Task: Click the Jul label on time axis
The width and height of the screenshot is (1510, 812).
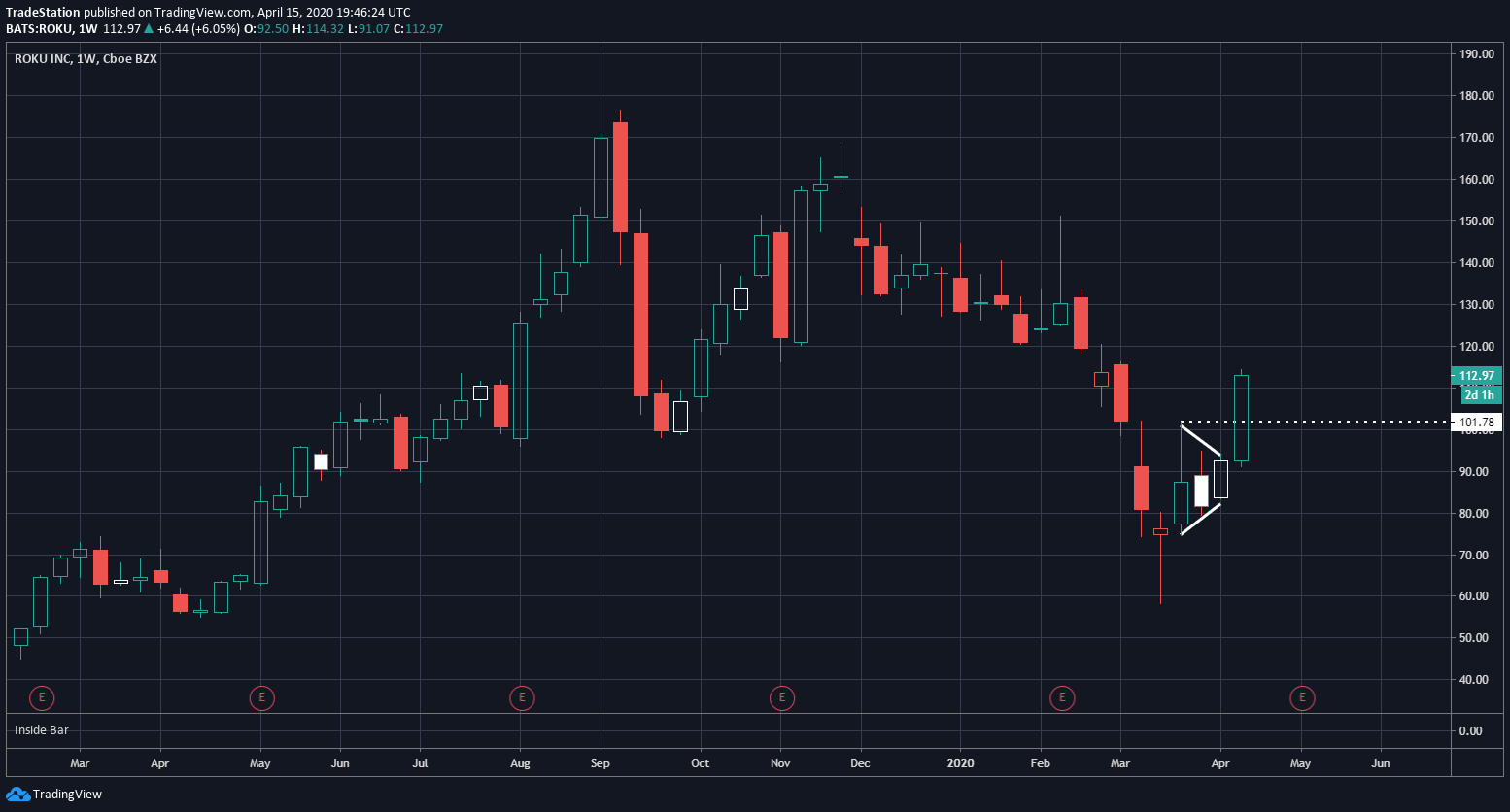Action: click(x=421, y=763)
